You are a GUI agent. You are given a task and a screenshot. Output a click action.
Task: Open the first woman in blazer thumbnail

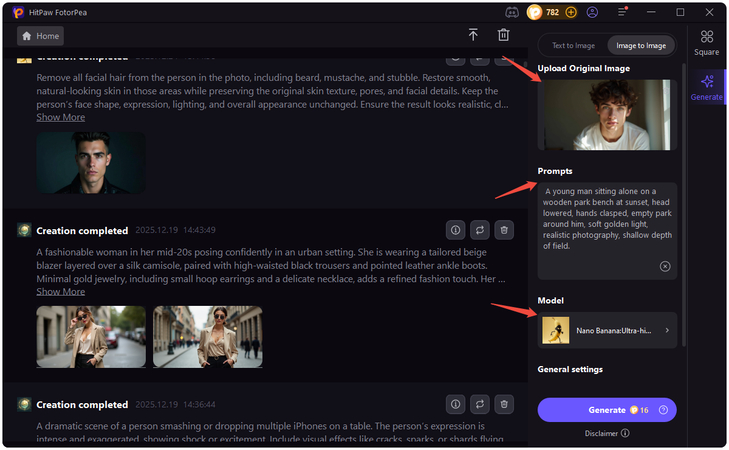point(91,337)
